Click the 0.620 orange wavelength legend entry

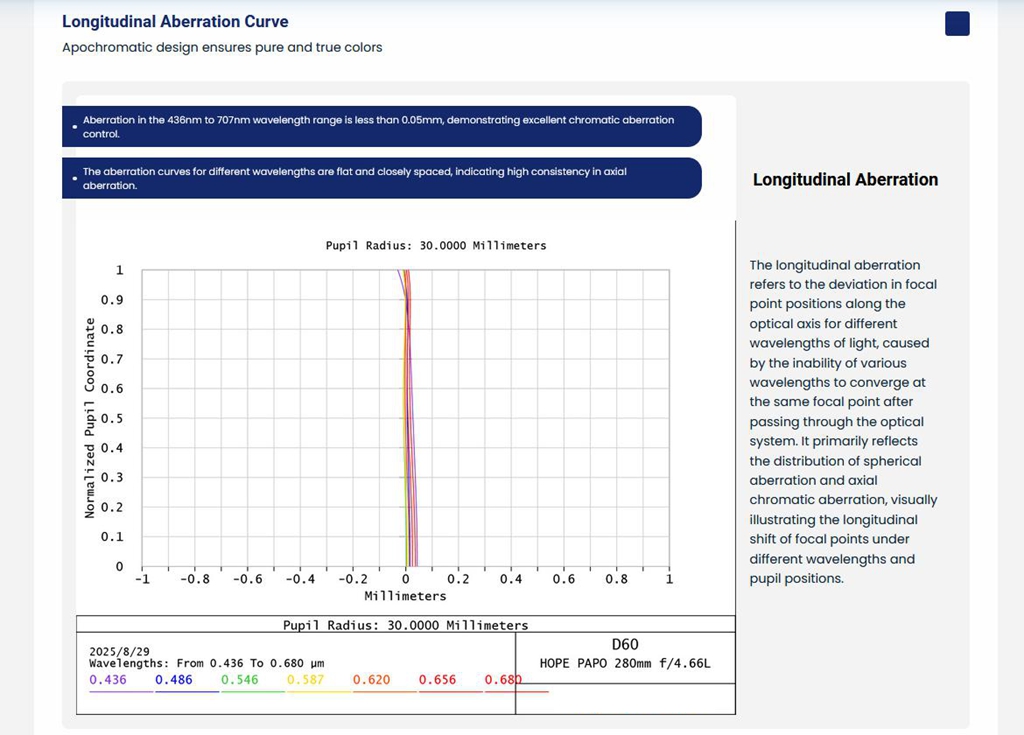(x=371, y=680)
